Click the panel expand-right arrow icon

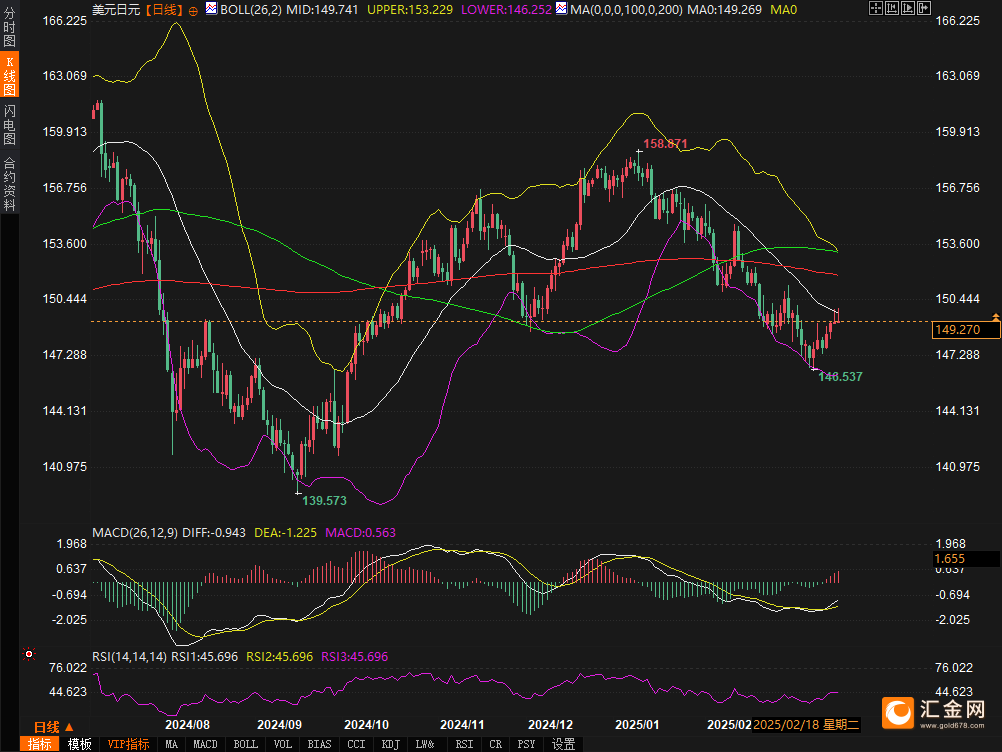tap(924, 8)
